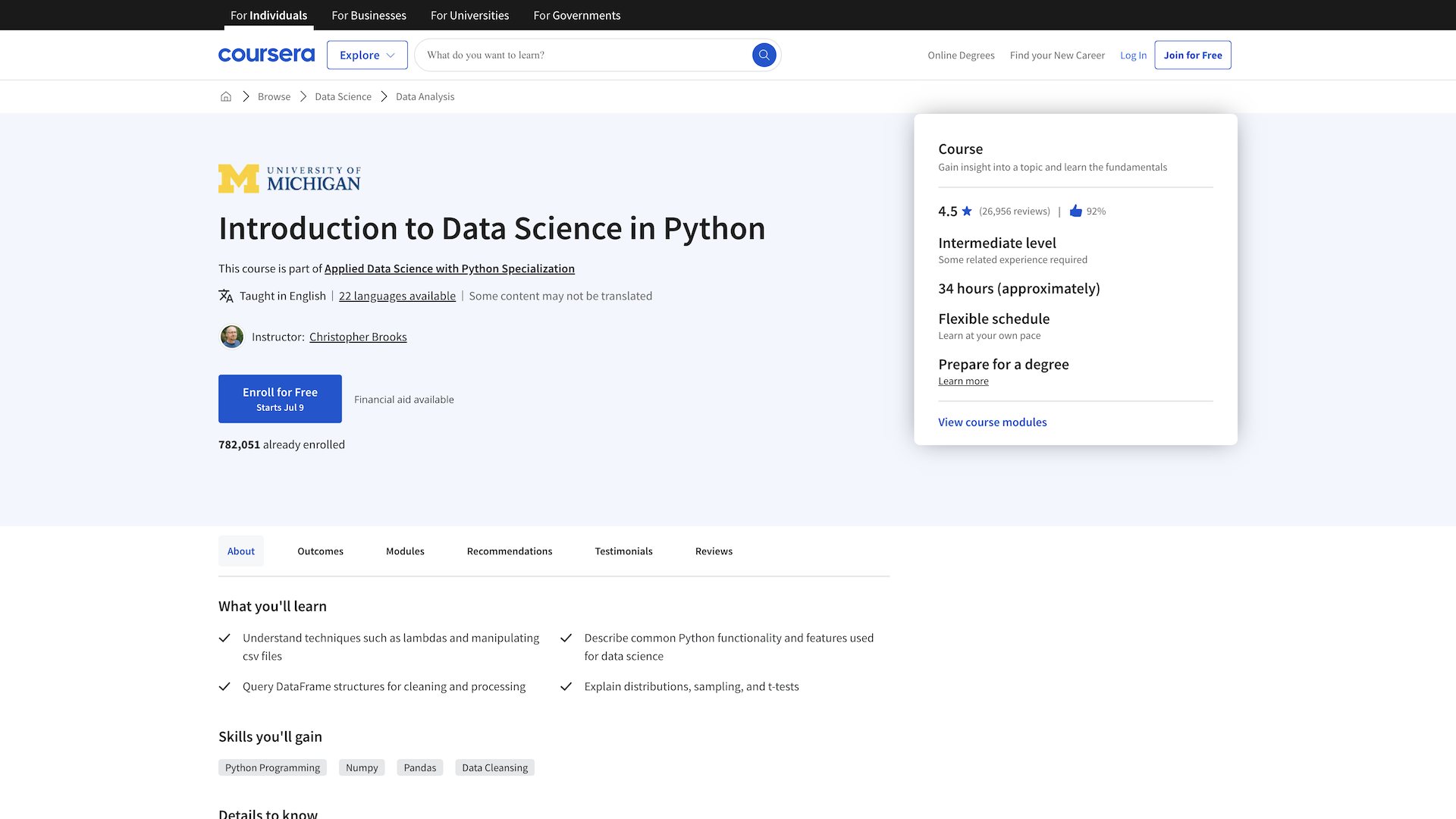Select the Modules tab
The height and width of the screenshot is (819, 1456).
coord(405,551)
